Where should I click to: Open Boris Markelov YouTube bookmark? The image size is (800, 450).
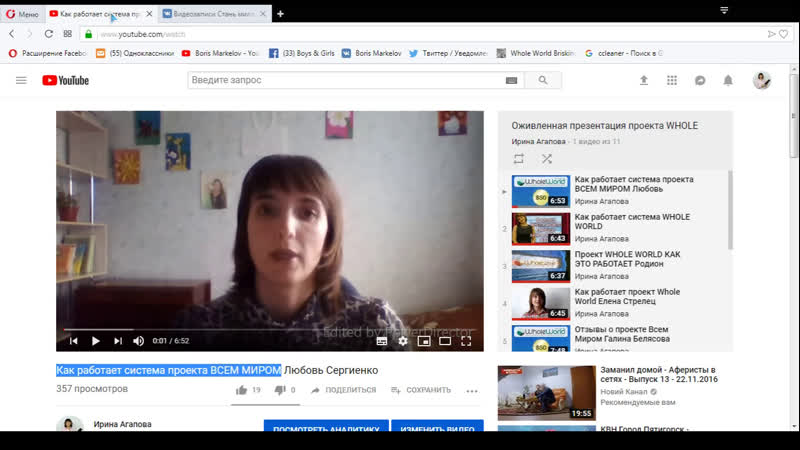pyautogui.click(x=221, y=53)
